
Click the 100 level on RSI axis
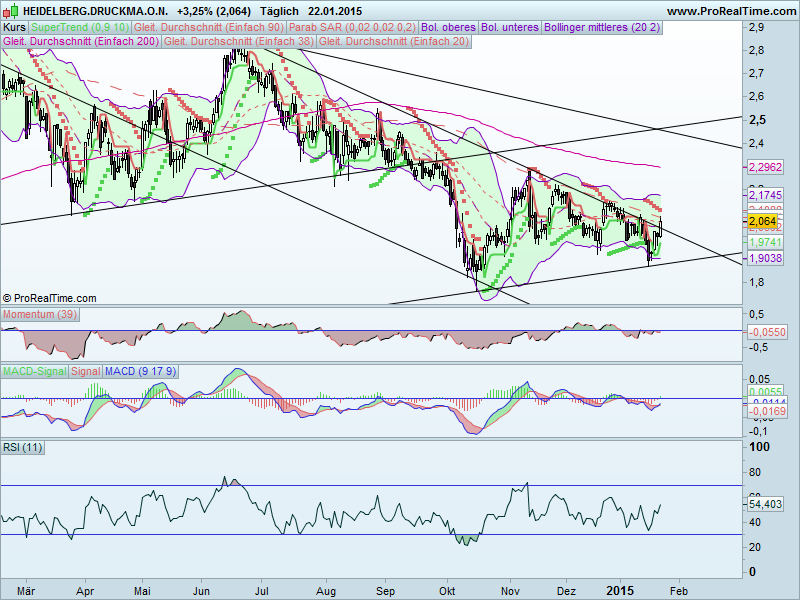759,447
